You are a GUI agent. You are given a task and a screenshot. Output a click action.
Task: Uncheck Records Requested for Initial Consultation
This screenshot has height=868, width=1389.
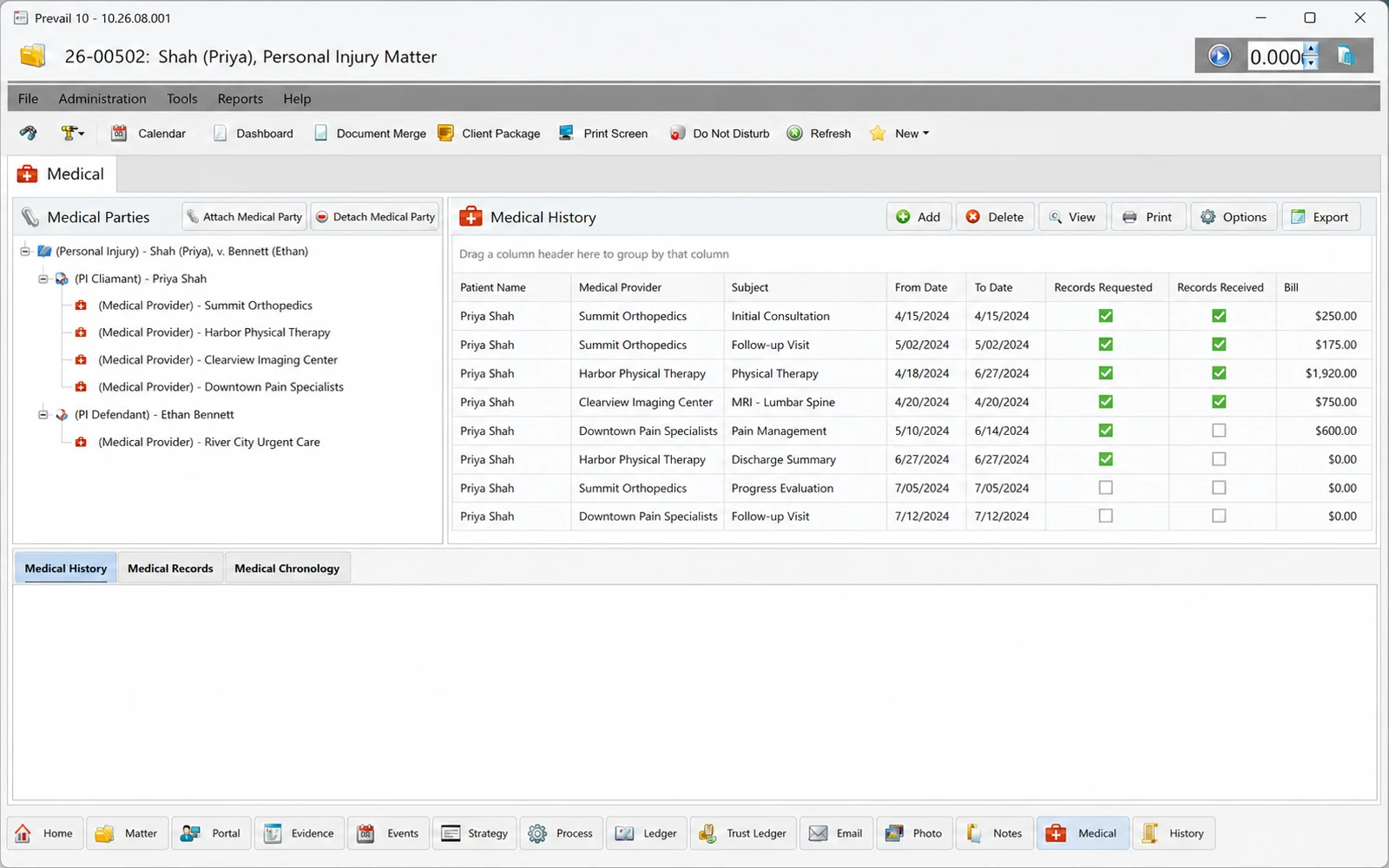click(x=1106, y=316)
